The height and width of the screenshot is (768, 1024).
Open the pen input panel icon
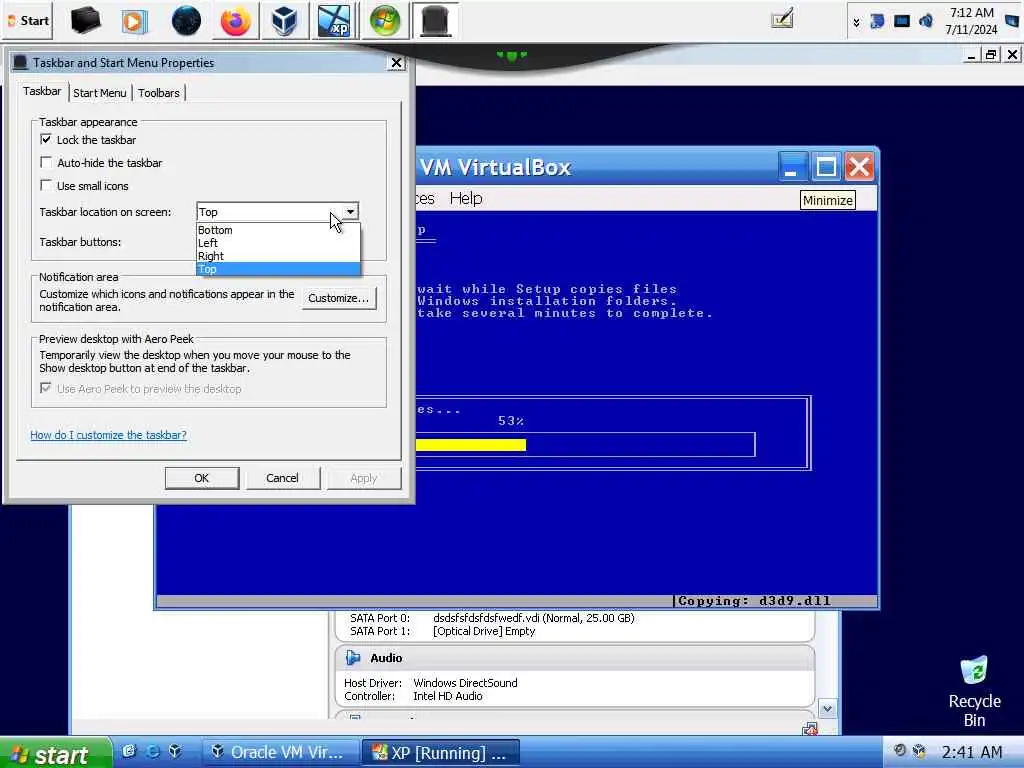[782, 18]
